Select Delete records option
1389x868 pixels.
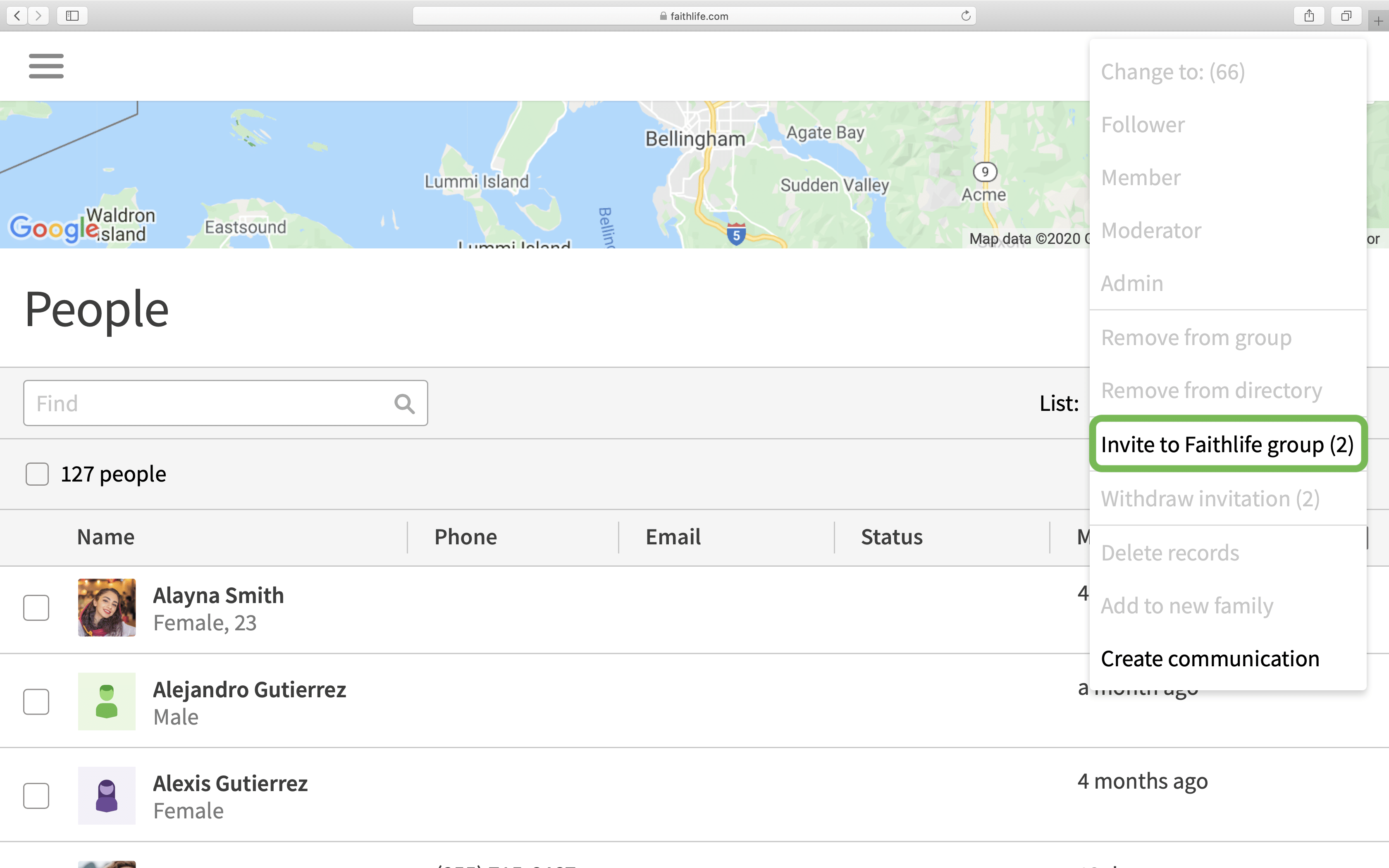(1228, 553)
